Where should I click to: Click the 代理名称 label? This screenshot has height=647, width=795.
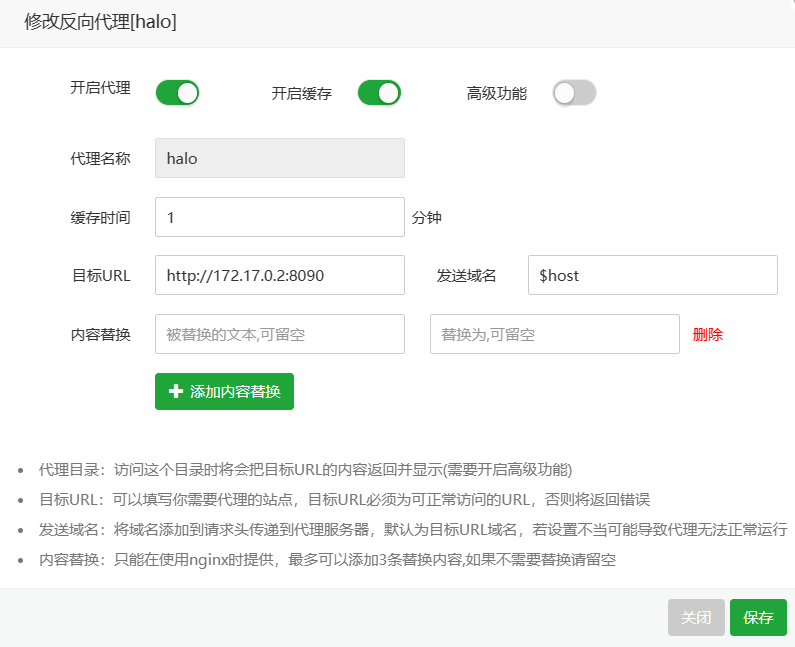(x=100, y=159)
